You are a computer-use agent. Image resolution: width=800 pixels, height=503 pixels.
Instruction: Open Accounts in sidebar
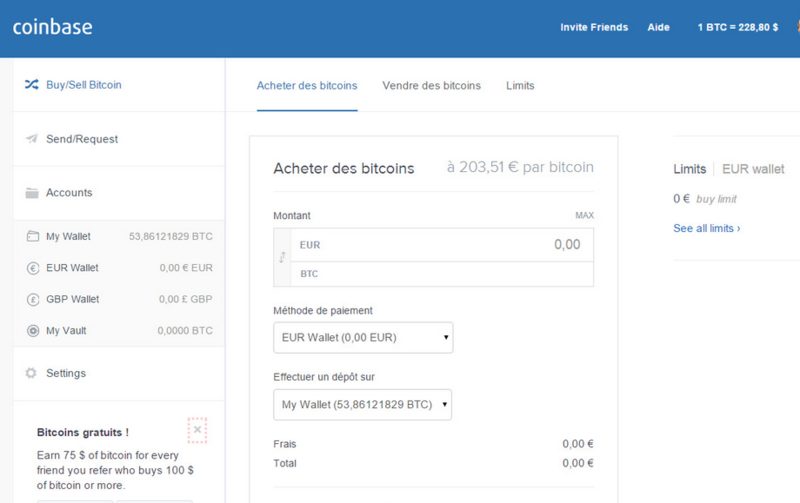(x=119, y=193)
